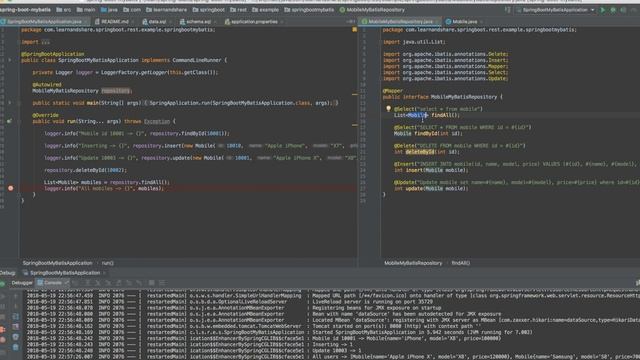Click the java folder breadcrumb
This screenshot has width=640, height=360.
[109, 10]
